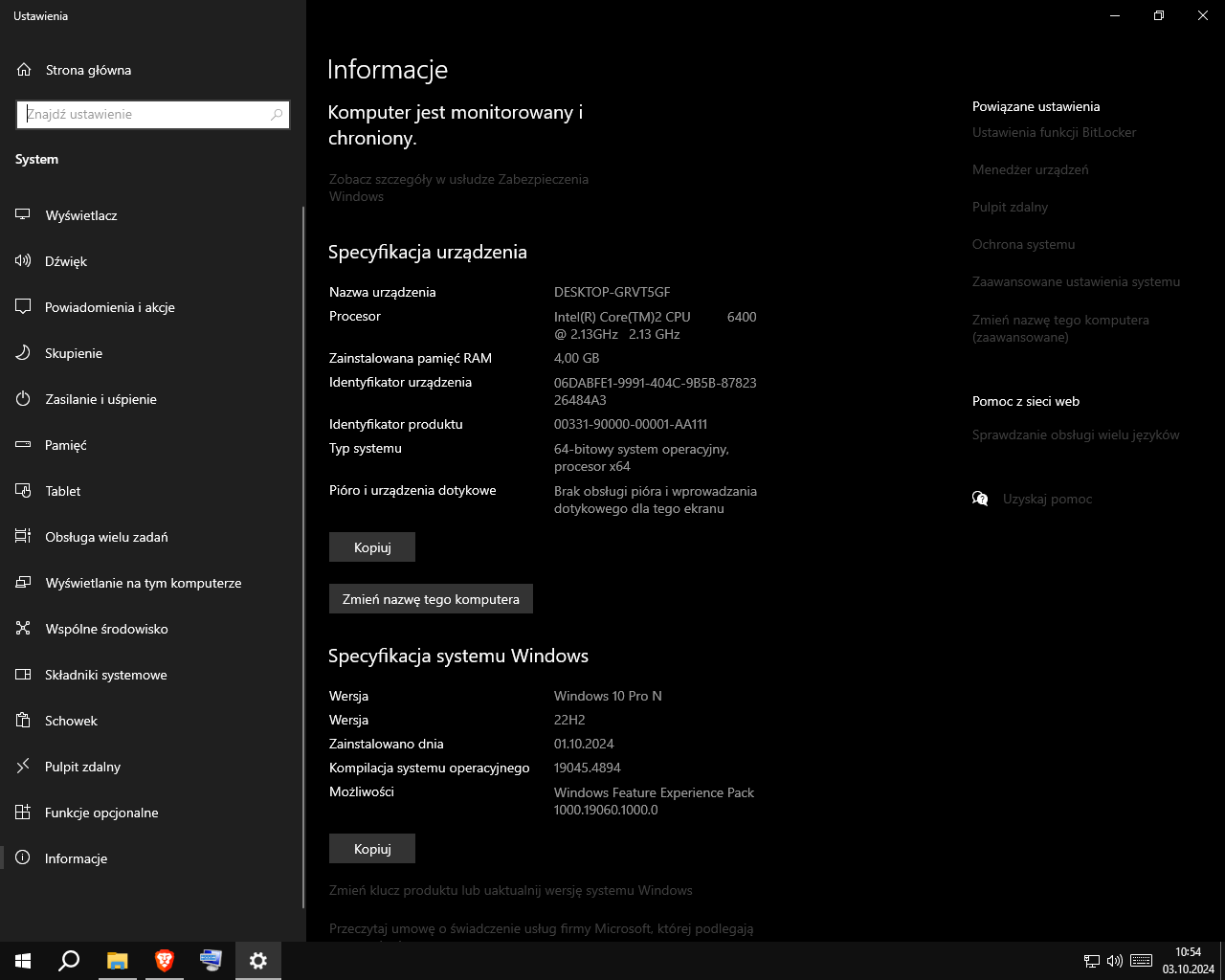Click Uzyskaj pomoc link text
Image resolution: width=1225 pixels, height=980 pixels.
(x=1047, y=499)
